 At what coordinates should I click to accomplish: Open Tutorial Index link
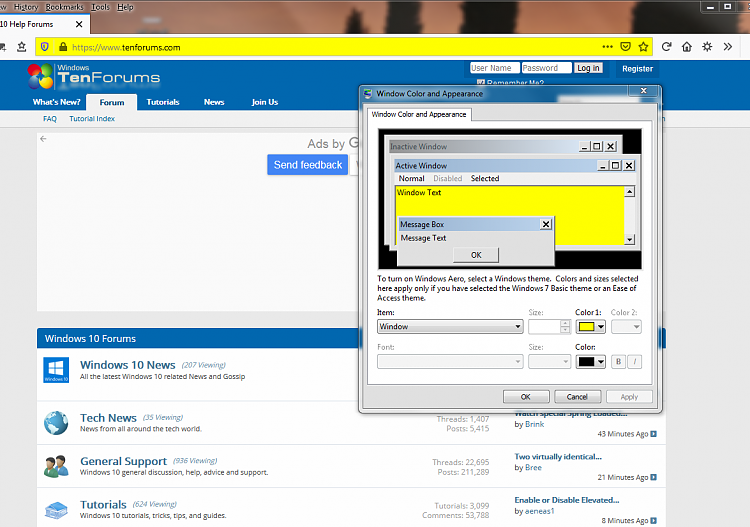click(92, 119)
